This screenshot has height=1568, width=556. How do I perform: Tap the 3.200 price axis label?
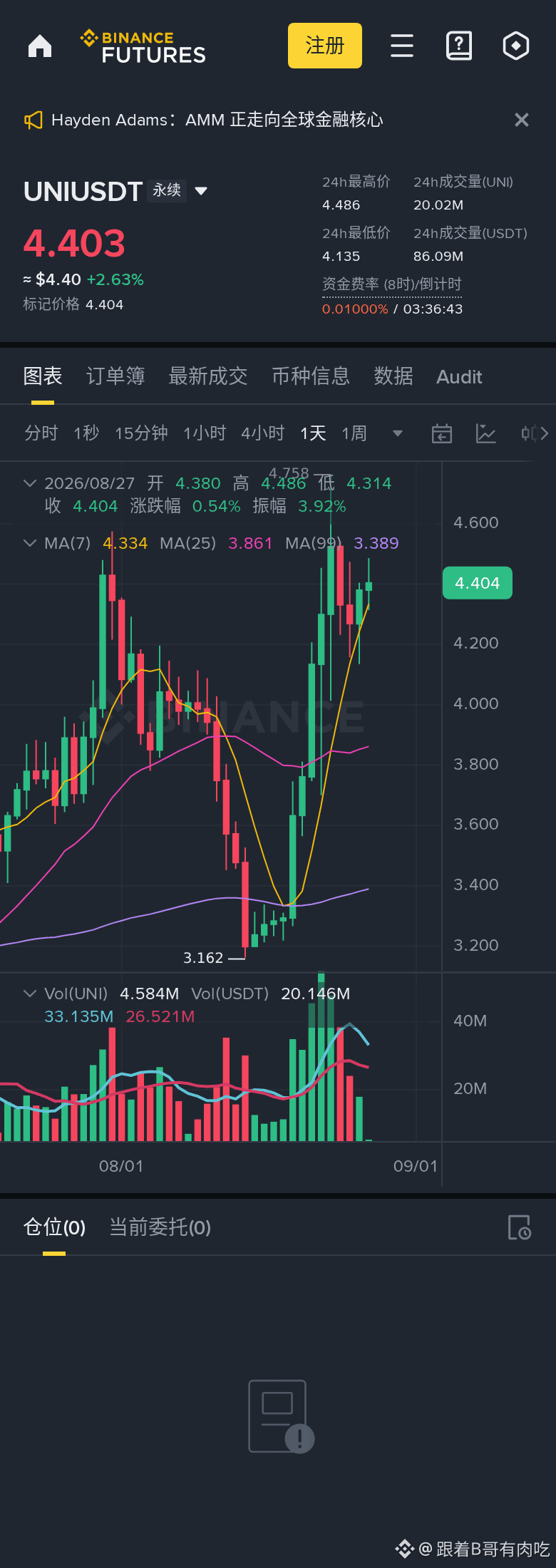(476, 945)
